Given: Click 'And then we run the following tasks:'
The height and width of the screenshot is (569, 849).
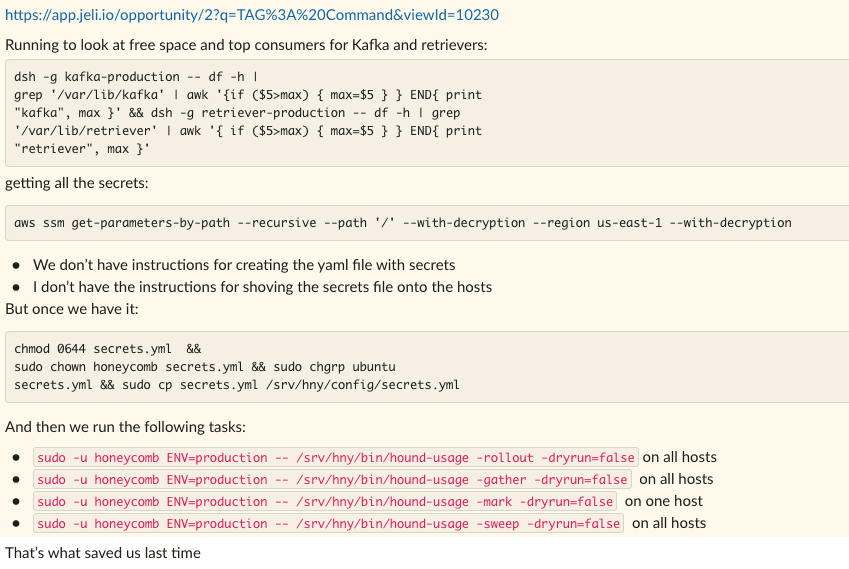Looking at the screenshot, I should (x=125, y=427).
